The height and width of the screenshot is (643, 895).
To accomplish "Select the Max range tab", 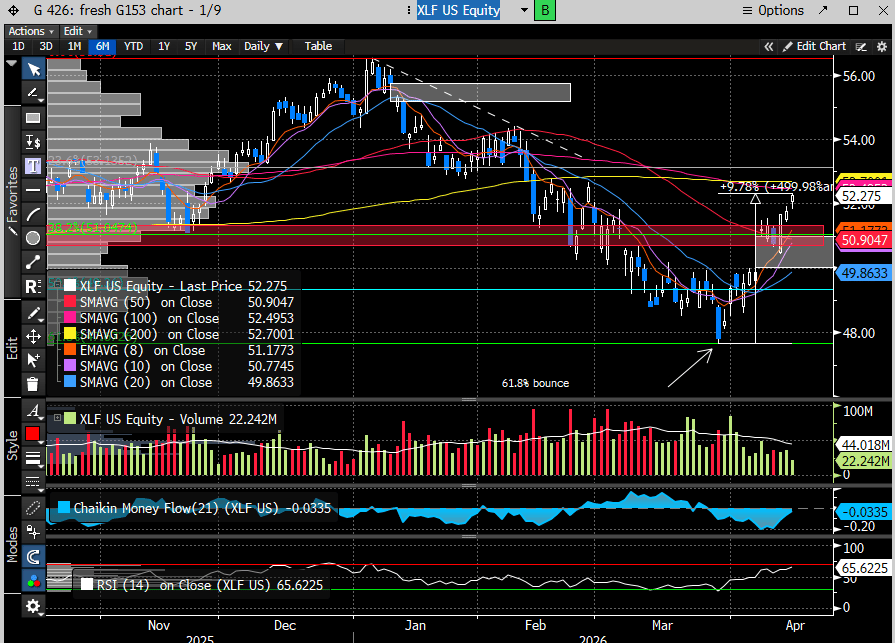I will tap(221, 46).
